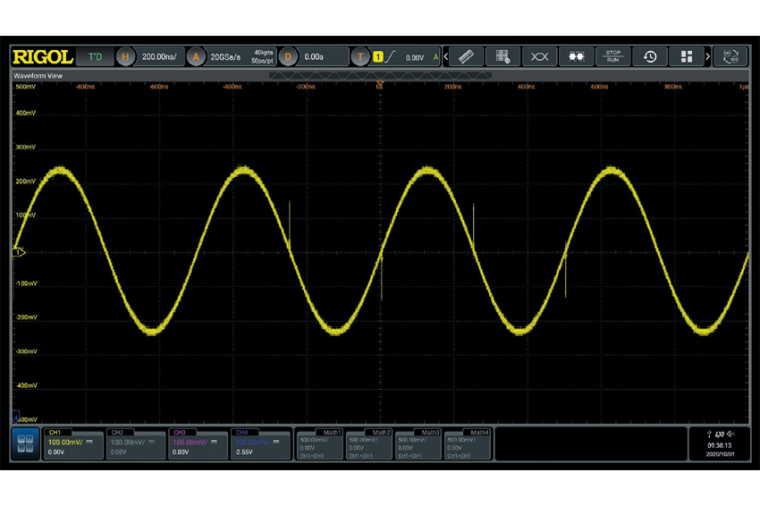Open the Math1 panel
The image size is (760, 506).
pos(320,443)
